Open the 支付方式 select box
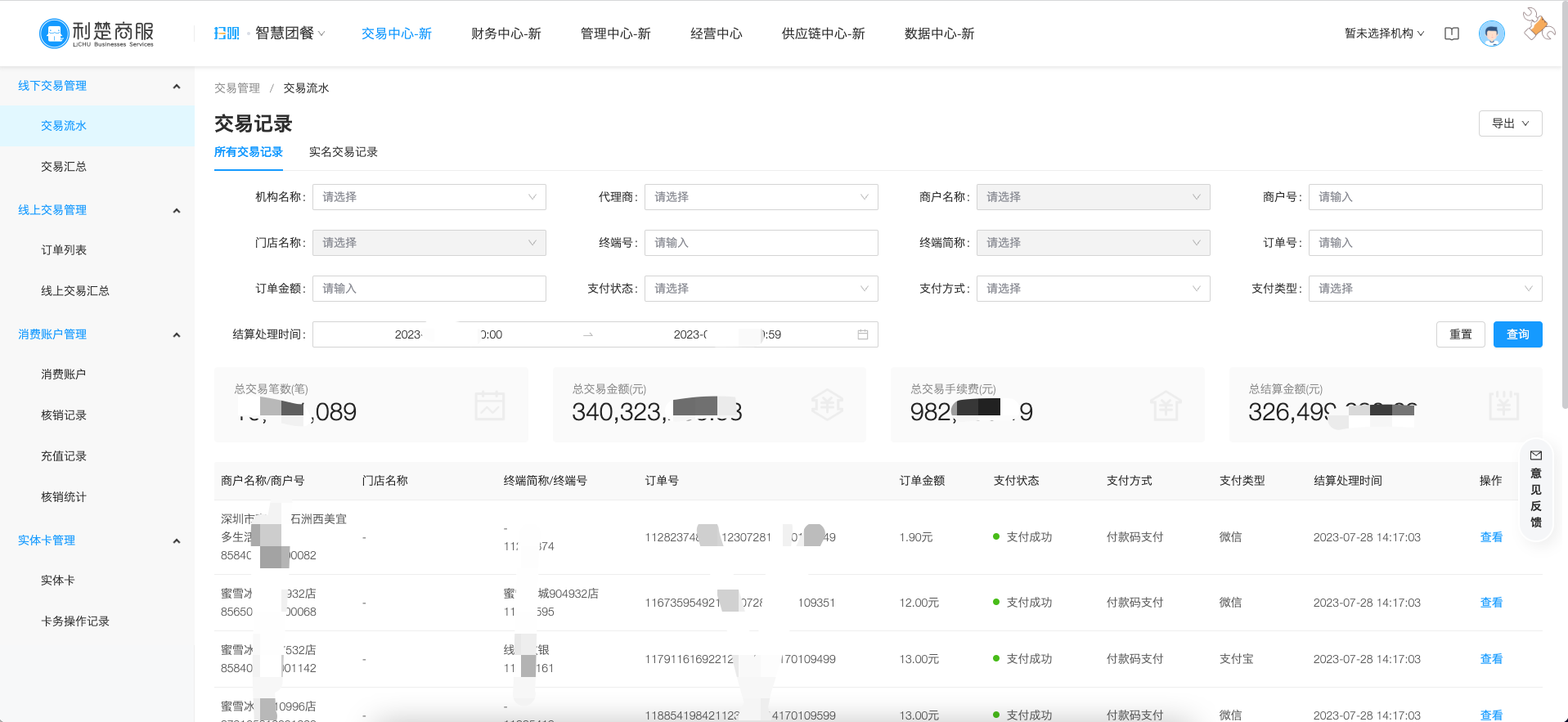This screenshot has height=722, width=1568. click(x=1094, y=289)
